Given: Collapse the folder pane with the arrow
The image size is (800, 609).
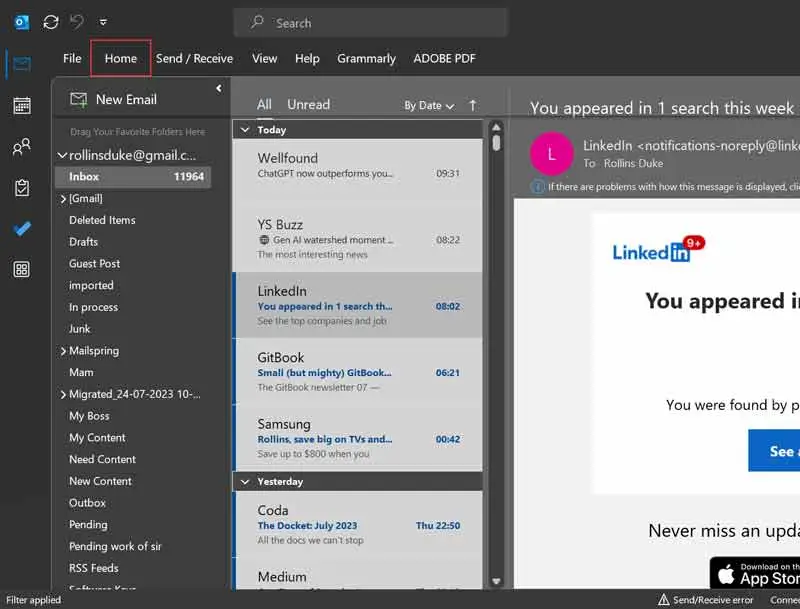Looking at the screenshot, I should click(x=219, y=89).
